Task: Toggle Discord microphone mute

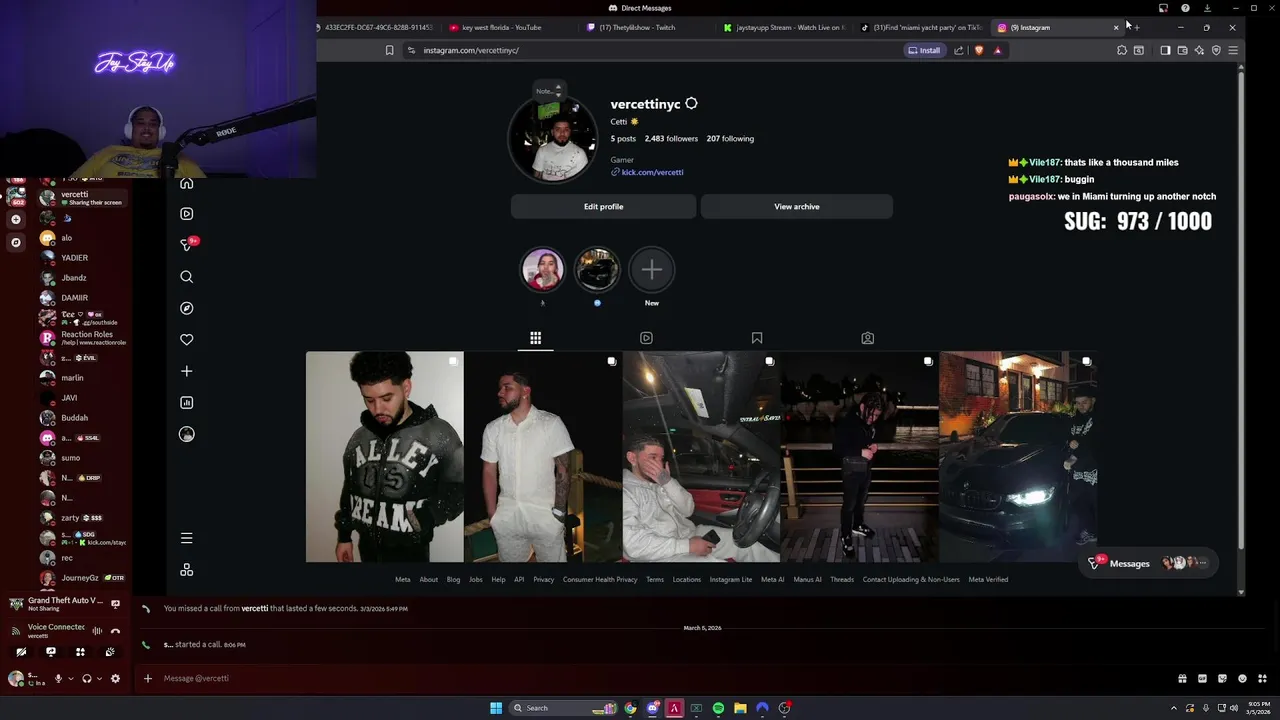Action: pyautogui.click(x=58, y=678)
